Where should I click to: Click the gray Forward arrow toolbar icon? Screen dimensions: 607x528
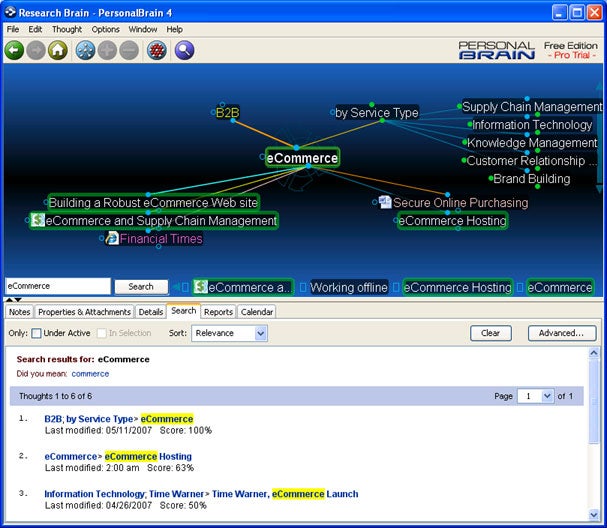(x=36, y=50)
